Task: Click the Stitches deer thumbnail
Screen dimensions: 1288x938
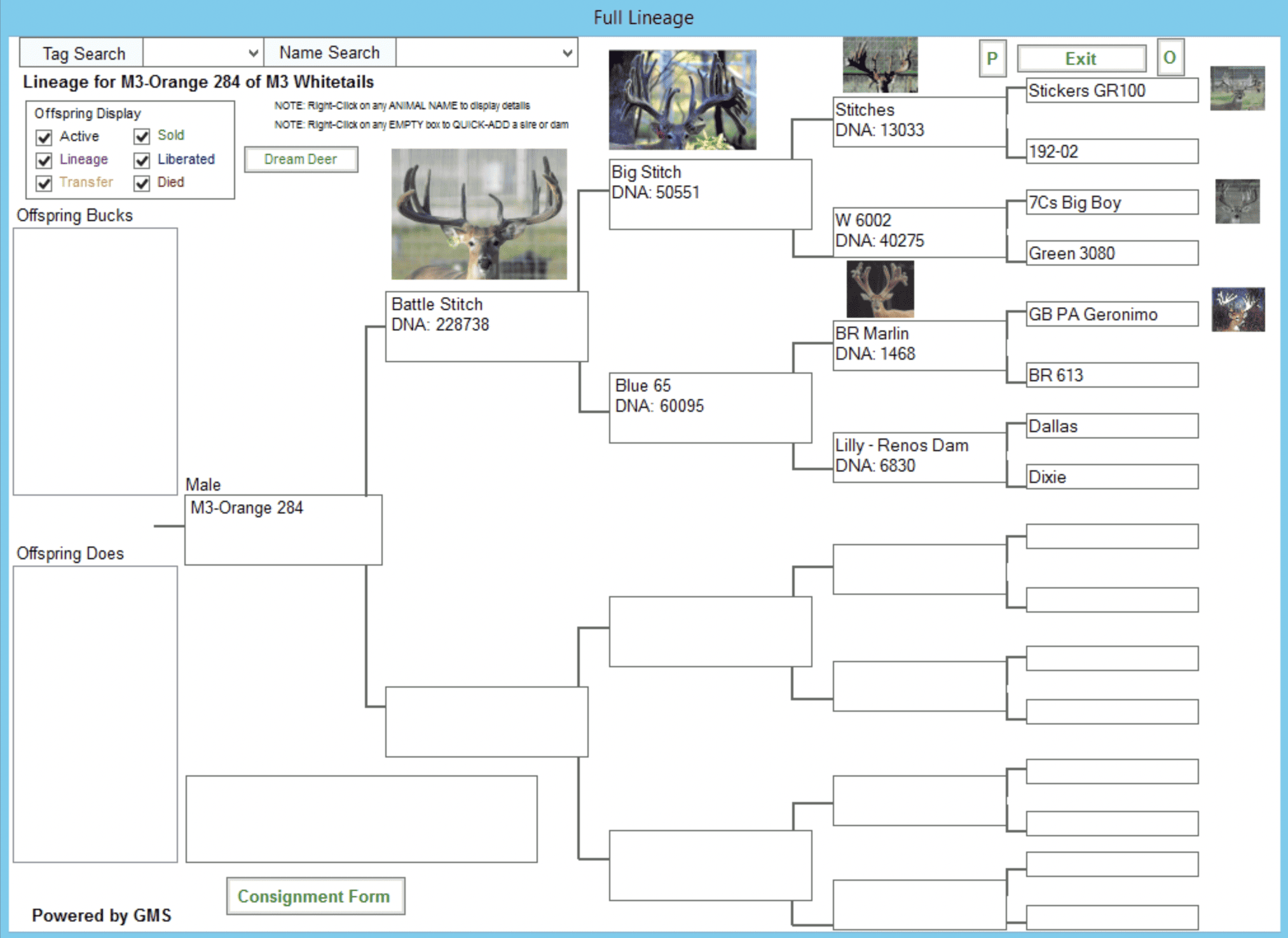Action: (x=880, y=65)
